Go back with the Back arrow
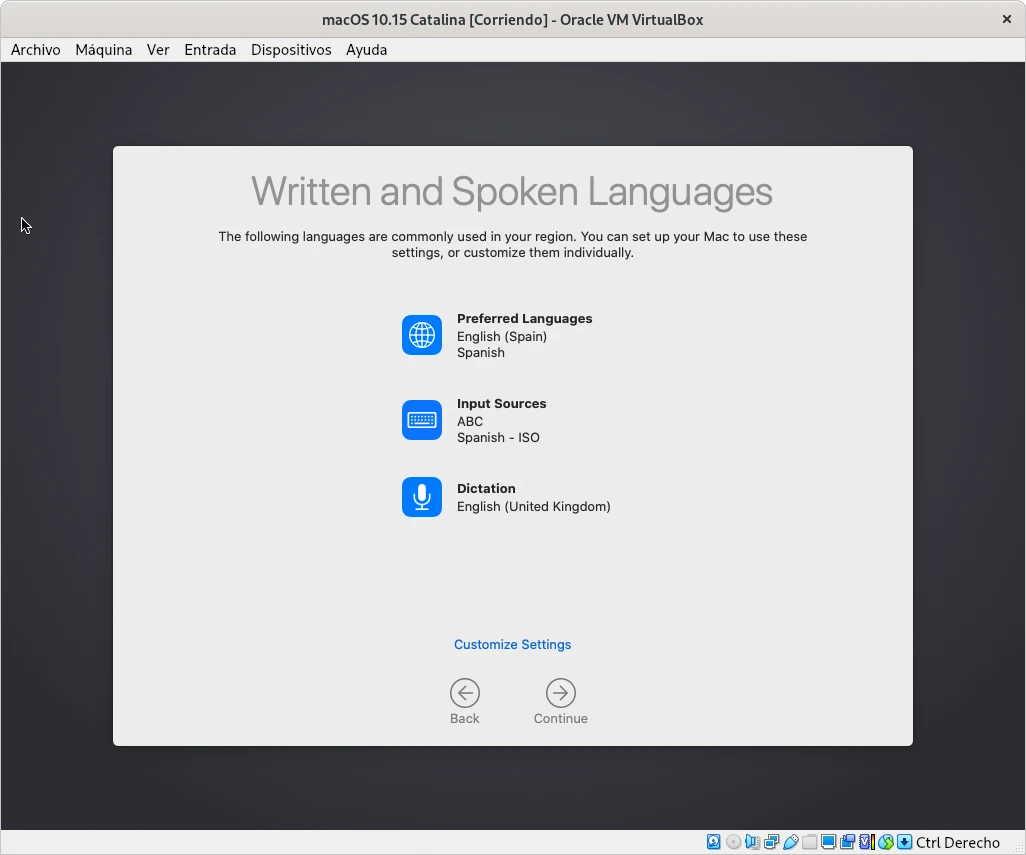This screenshot has height=855, width=1026. tap(464, 693)
